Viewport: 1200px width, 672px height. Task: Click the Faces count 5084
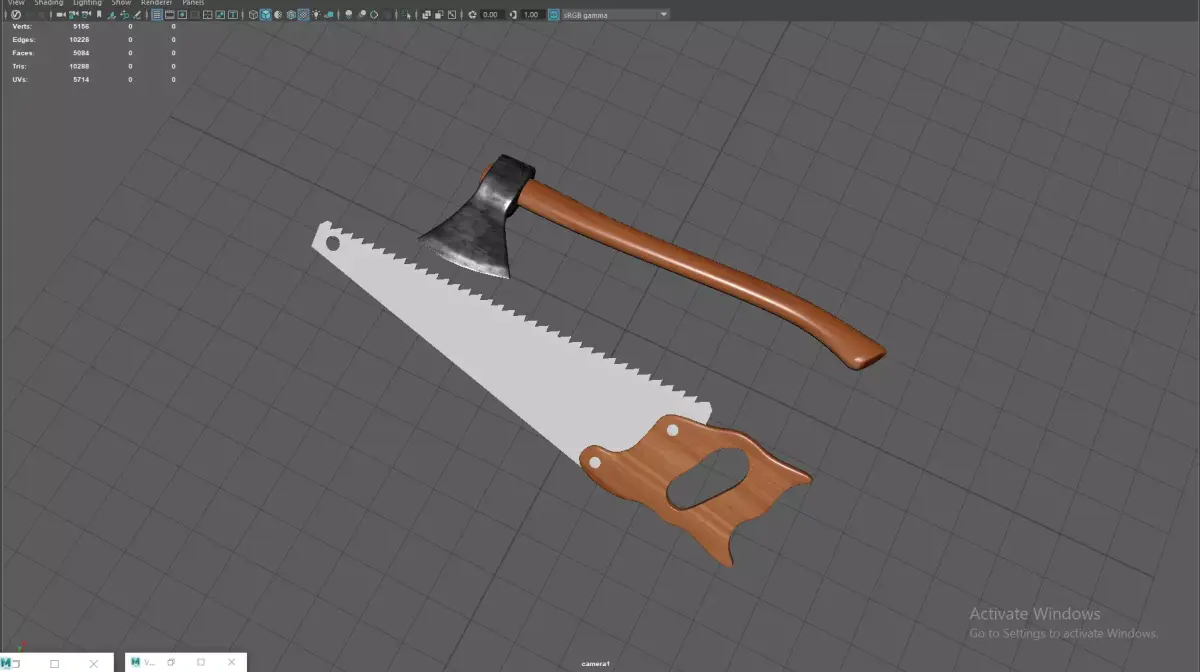tap(81, 52)
